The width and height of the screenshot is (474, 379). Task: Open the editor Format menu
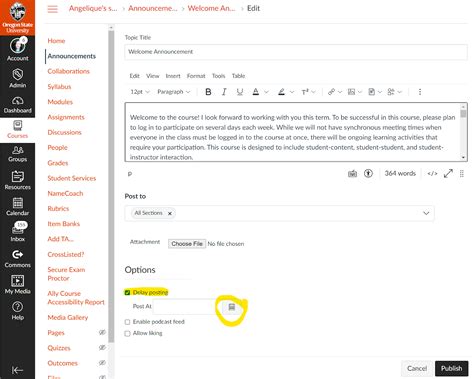tap(196, 76)
